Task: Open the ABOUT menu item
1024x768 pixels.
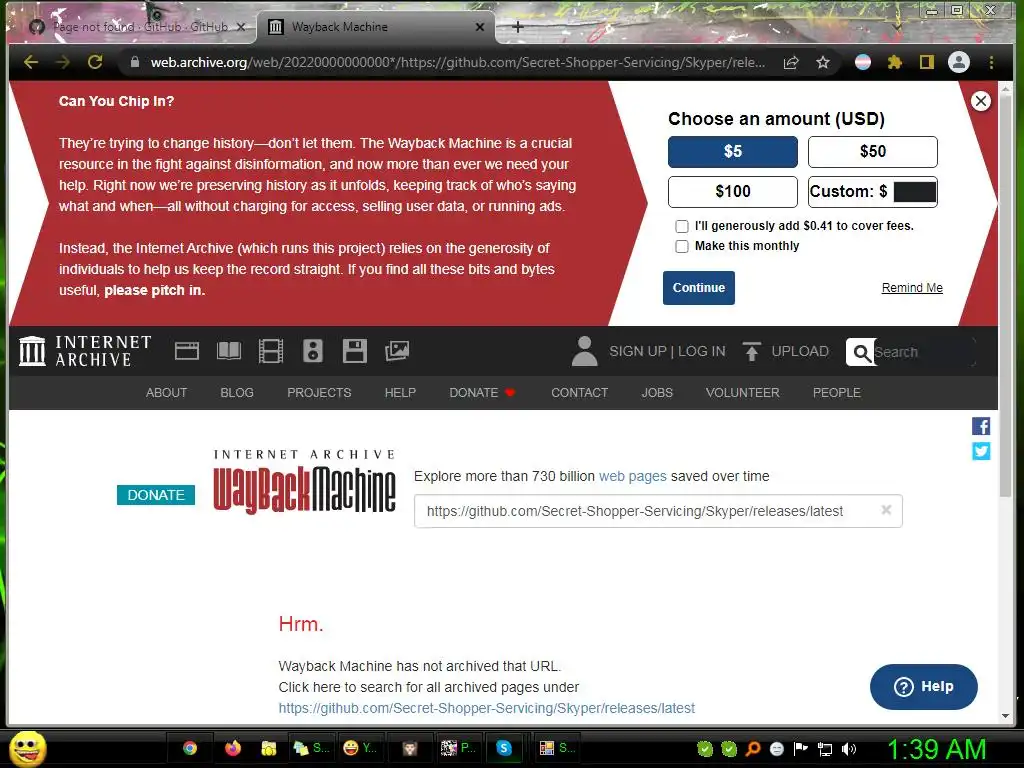Action: click(x=166, y=392)
